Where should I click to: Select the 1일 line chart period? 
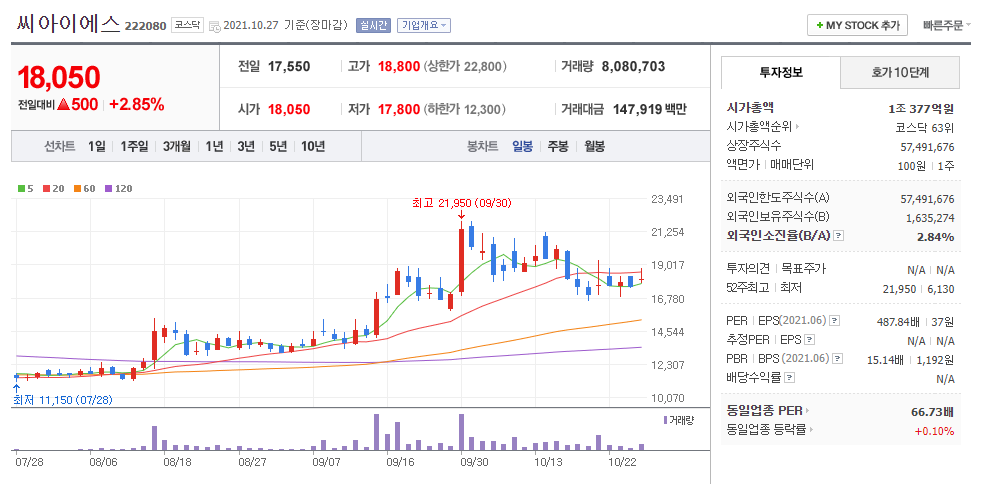tap(97, 146)
